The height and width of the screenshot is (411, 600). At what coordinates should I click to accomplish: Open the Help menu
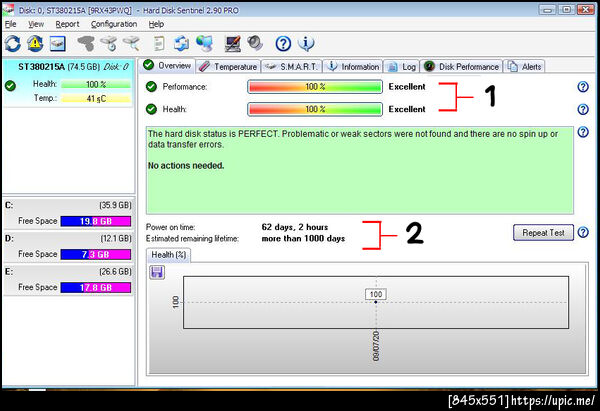click(x=156, y=24)
